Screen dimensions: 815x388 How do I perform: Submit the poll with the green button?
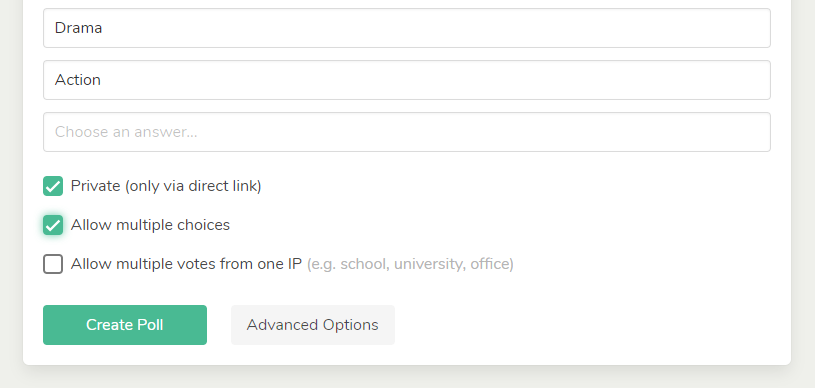pyautogui.click(x=125, y=325)
